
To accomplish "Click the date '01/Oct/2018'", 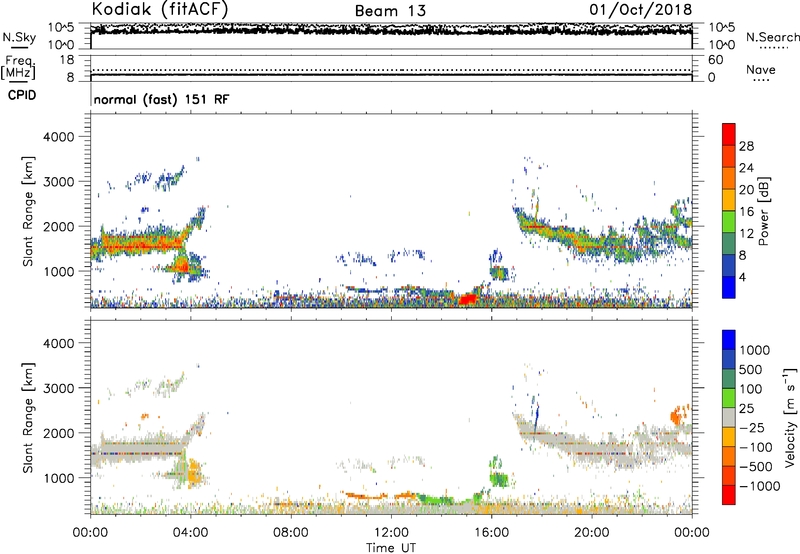I will [x=641, y=10].
